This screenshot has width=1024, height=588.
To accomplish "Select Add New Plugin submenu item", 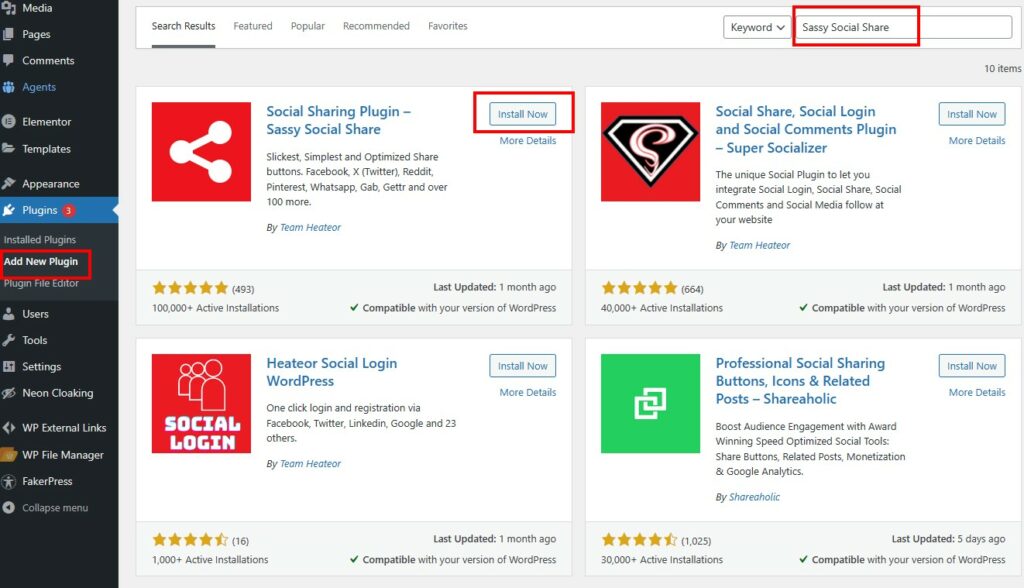I will click(40, 261).
